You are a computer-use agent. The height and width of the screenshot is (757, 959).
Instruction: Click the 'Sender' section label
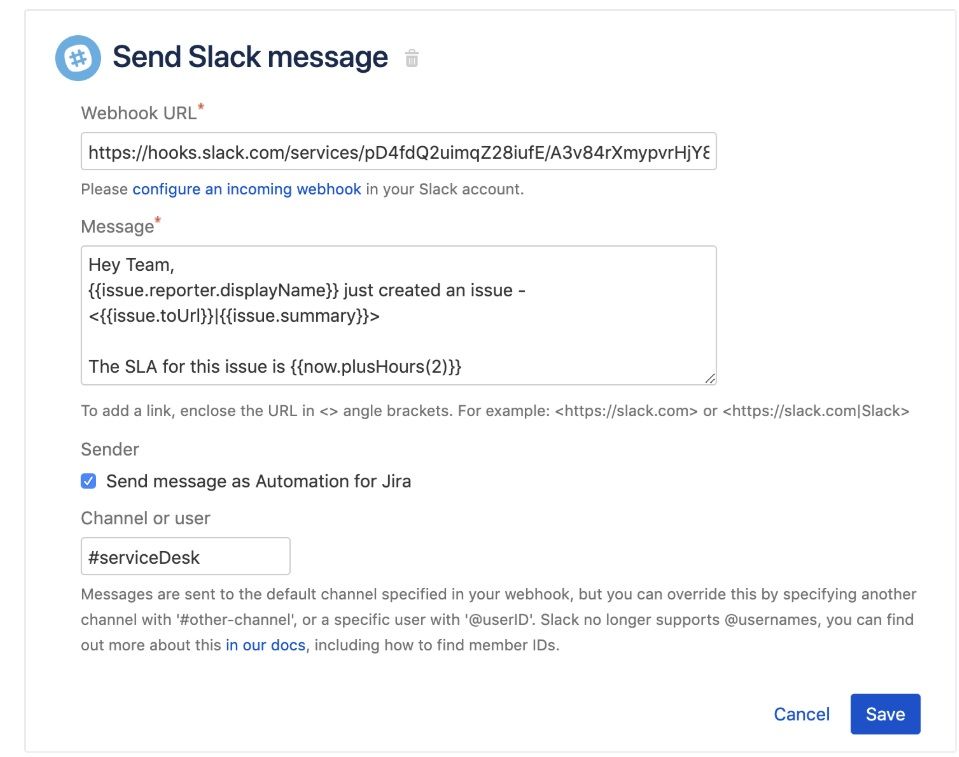pos(110,449)
